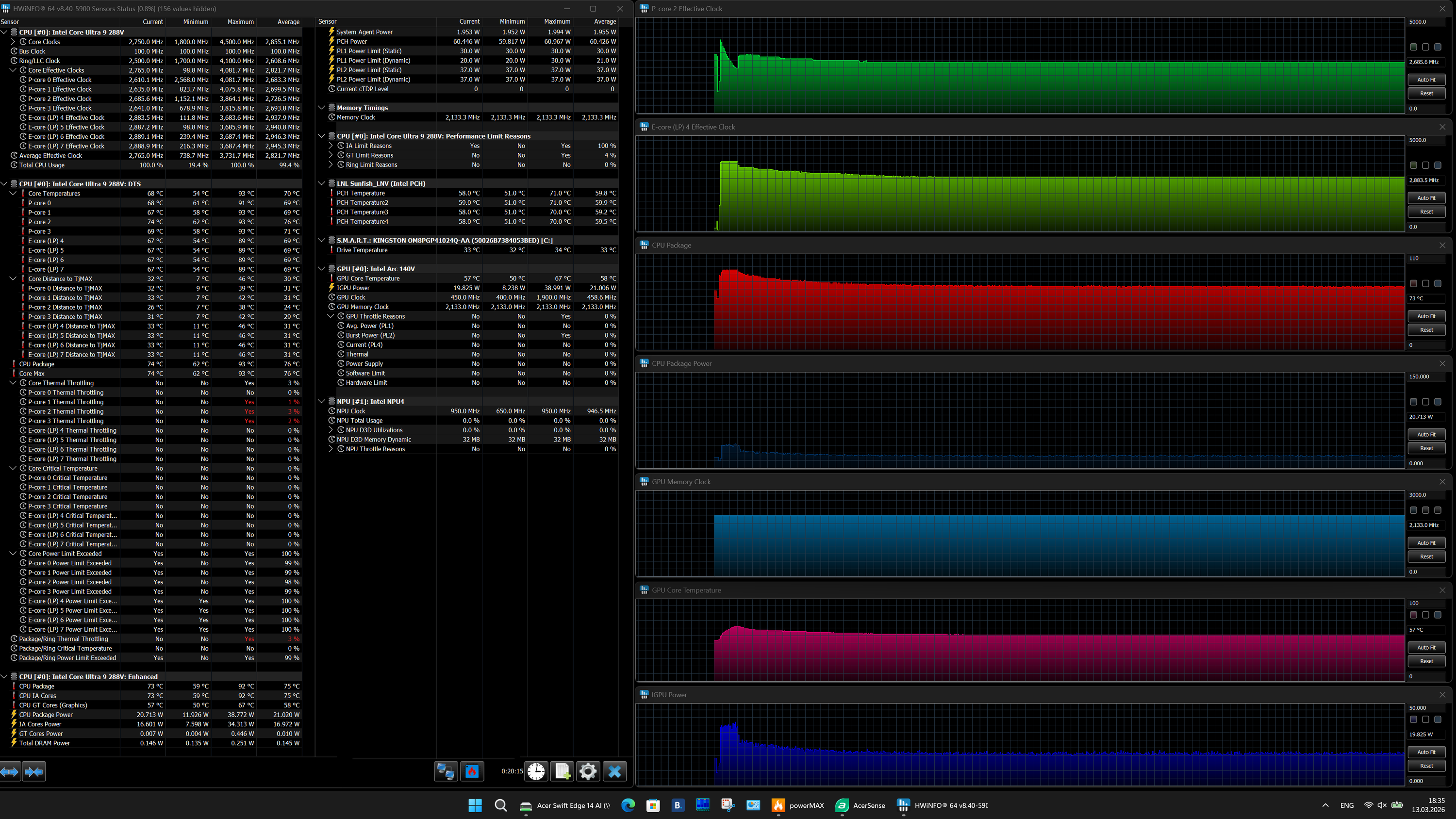Reset min/max with the clock icon
Image resolution: width=1456 pixels, height=819 pixels.
(x=536, y=771)
